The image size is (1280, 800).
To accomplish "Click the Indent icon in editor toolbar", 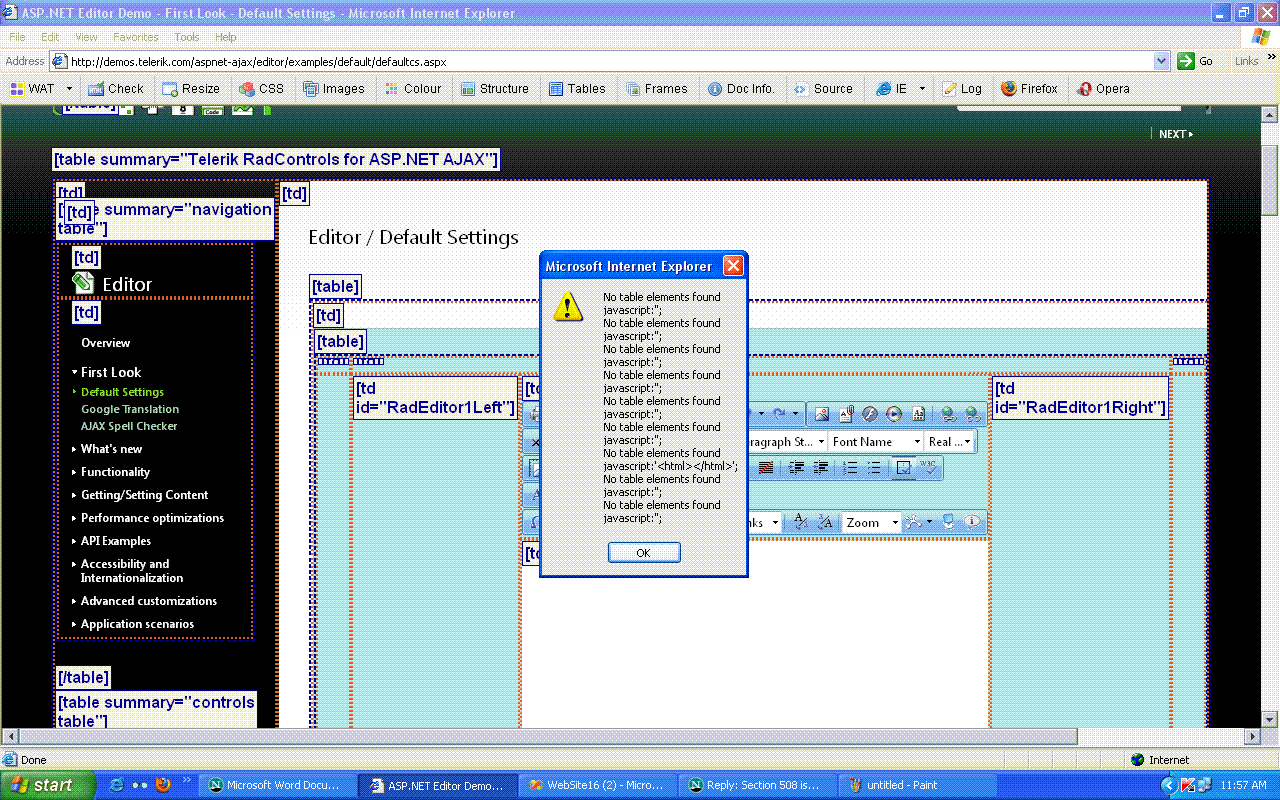I will click(797, 468).
